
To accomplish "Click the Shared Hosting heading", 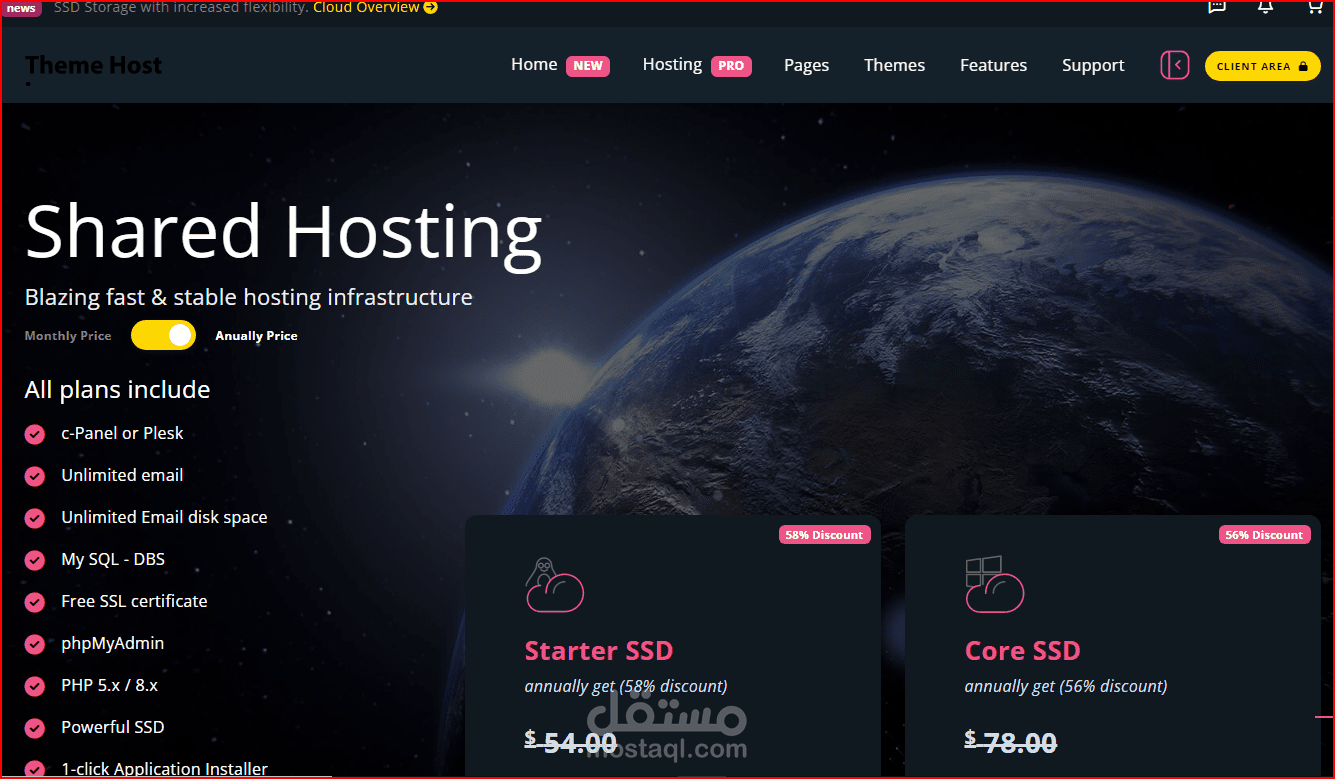I will pyautogui.click(x=283, y=233).
